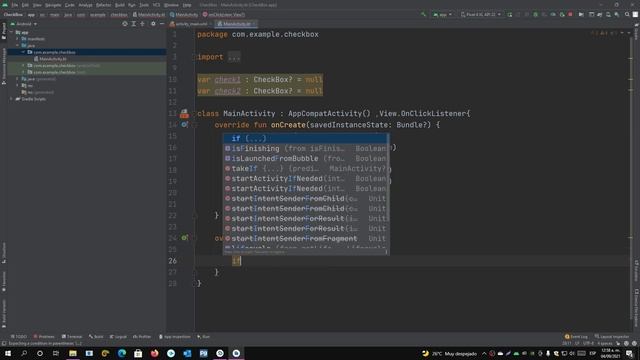
Task: Select startIntentSenderFromFragment completion suggestion
Action: tap(305, 238)
